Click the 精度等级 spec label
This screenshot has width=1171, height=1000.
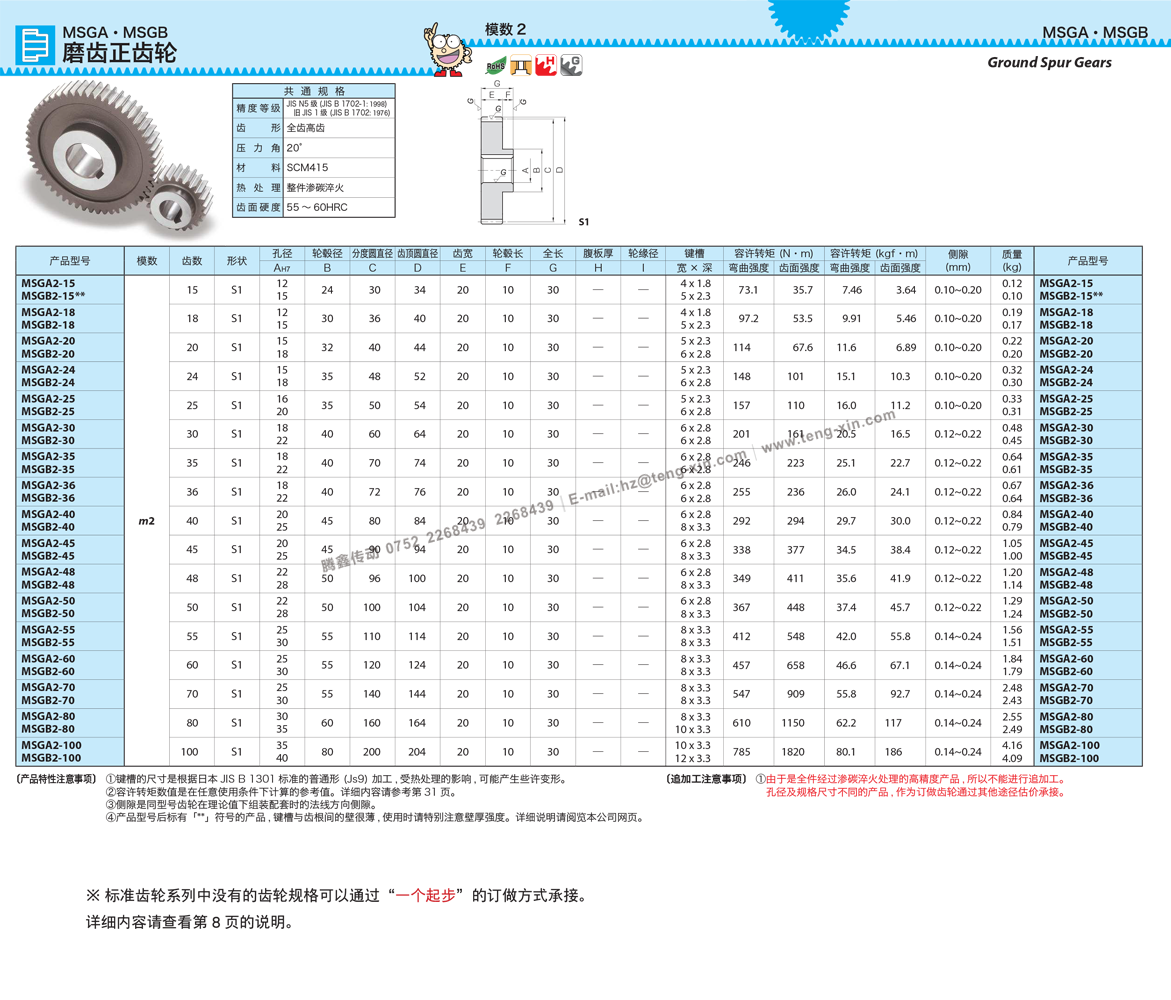click(x=258, y=108)
